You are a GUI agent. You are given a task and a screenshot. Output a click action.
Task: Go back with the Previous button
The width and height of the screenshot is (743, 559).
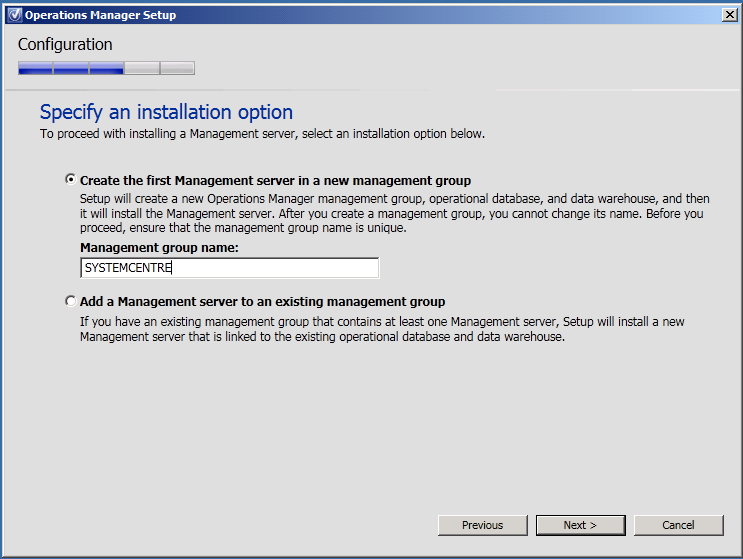click(482, 525)
